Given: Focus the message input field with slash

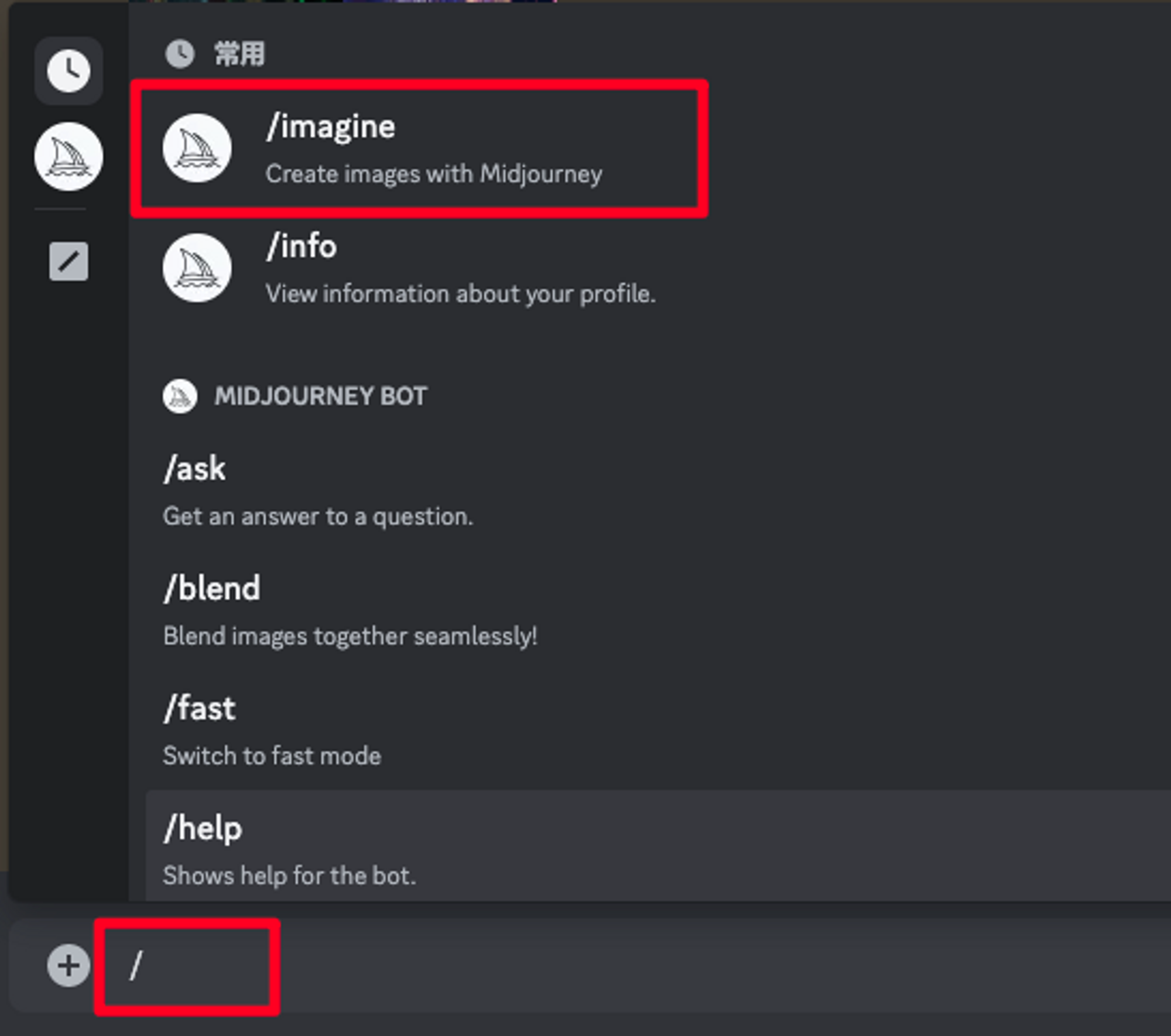Looking at the screenshot, I should (187, 966).
